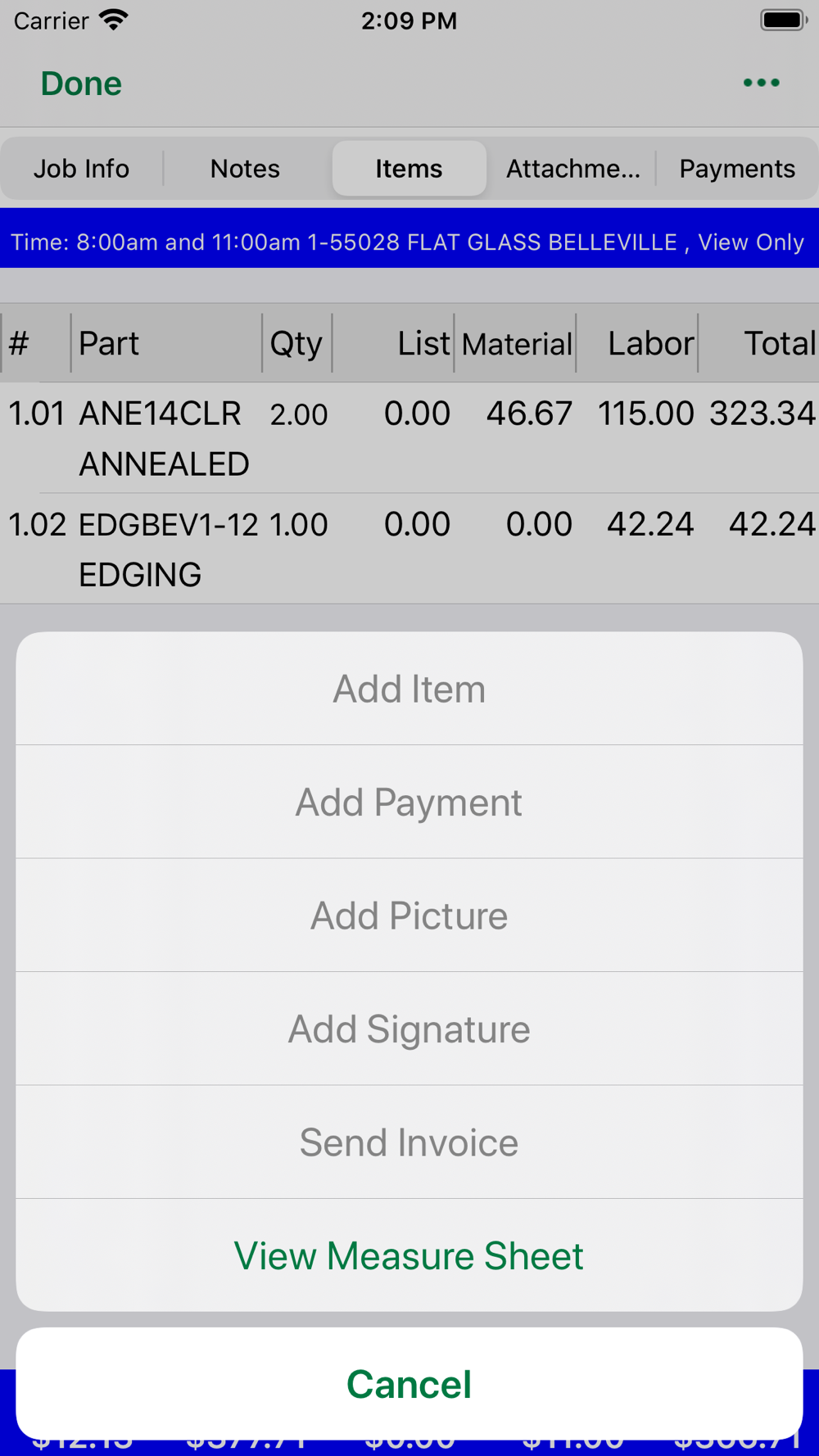
Task: Open the Notes tab
Action: 245,169
